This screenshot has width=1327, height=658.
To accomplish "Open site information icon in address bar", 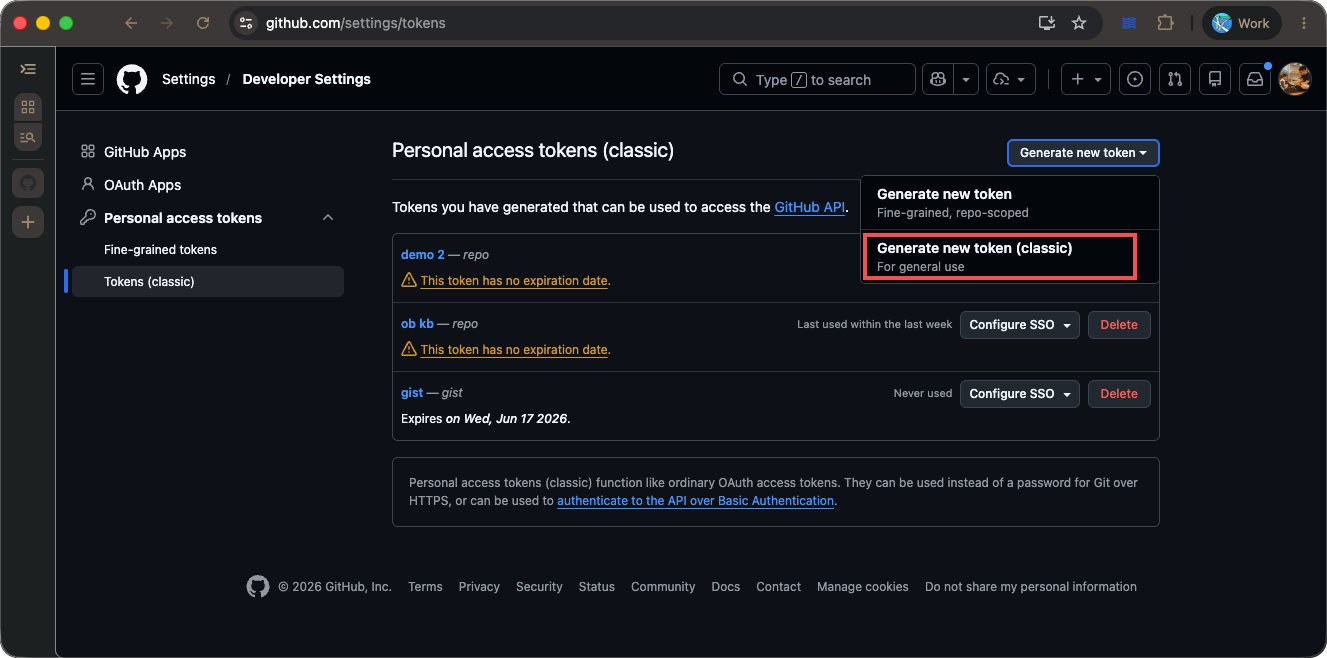I will [x=247, y=23].
